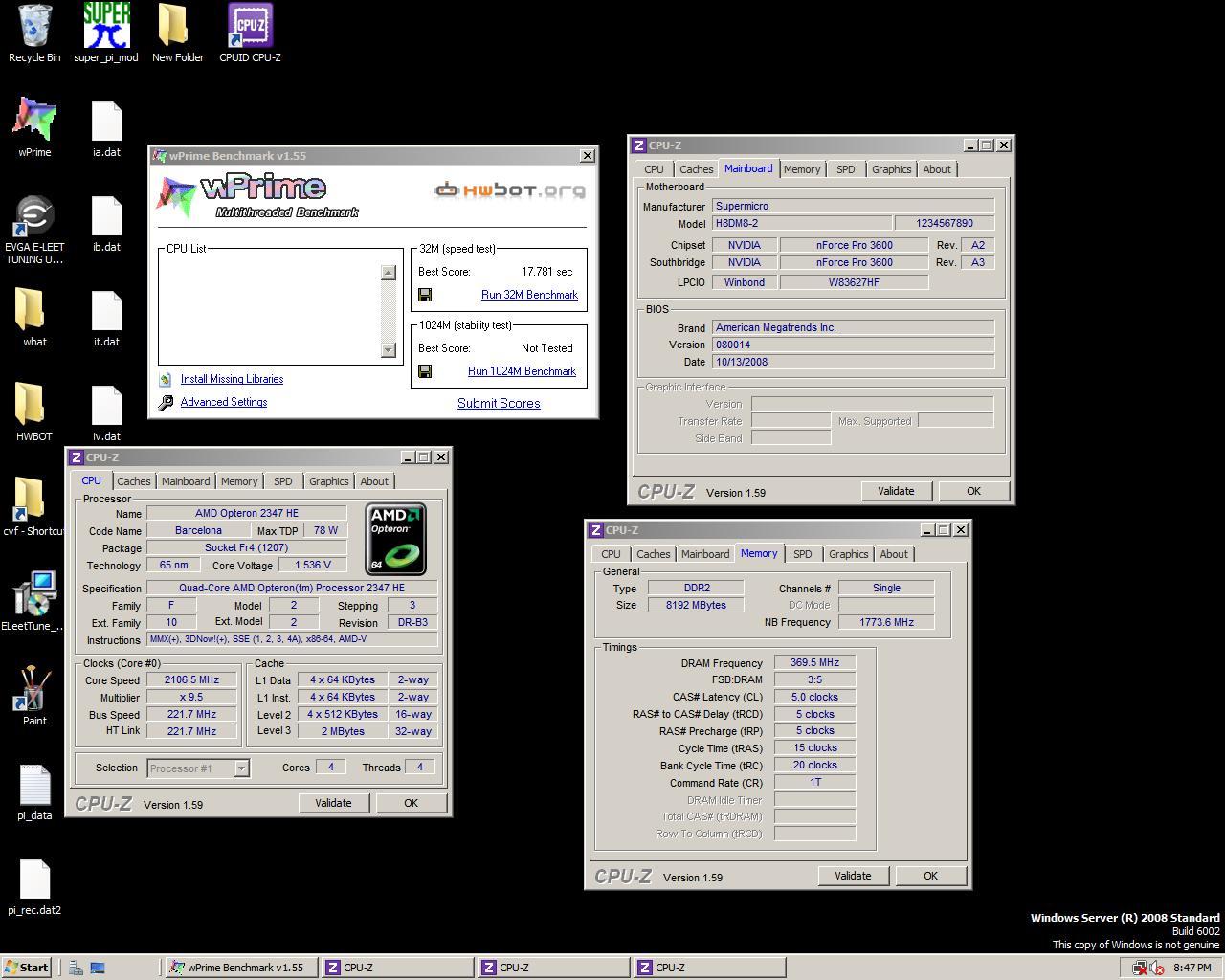Click CPU List scrollbar down arrow
The image size is (1225, 980).
[388, 349]
